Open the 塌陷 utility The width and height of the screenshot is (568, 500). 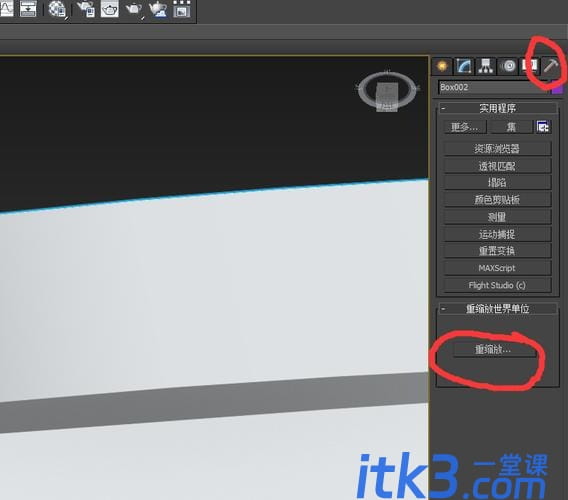pyautogui.click(x=497, y=183)
